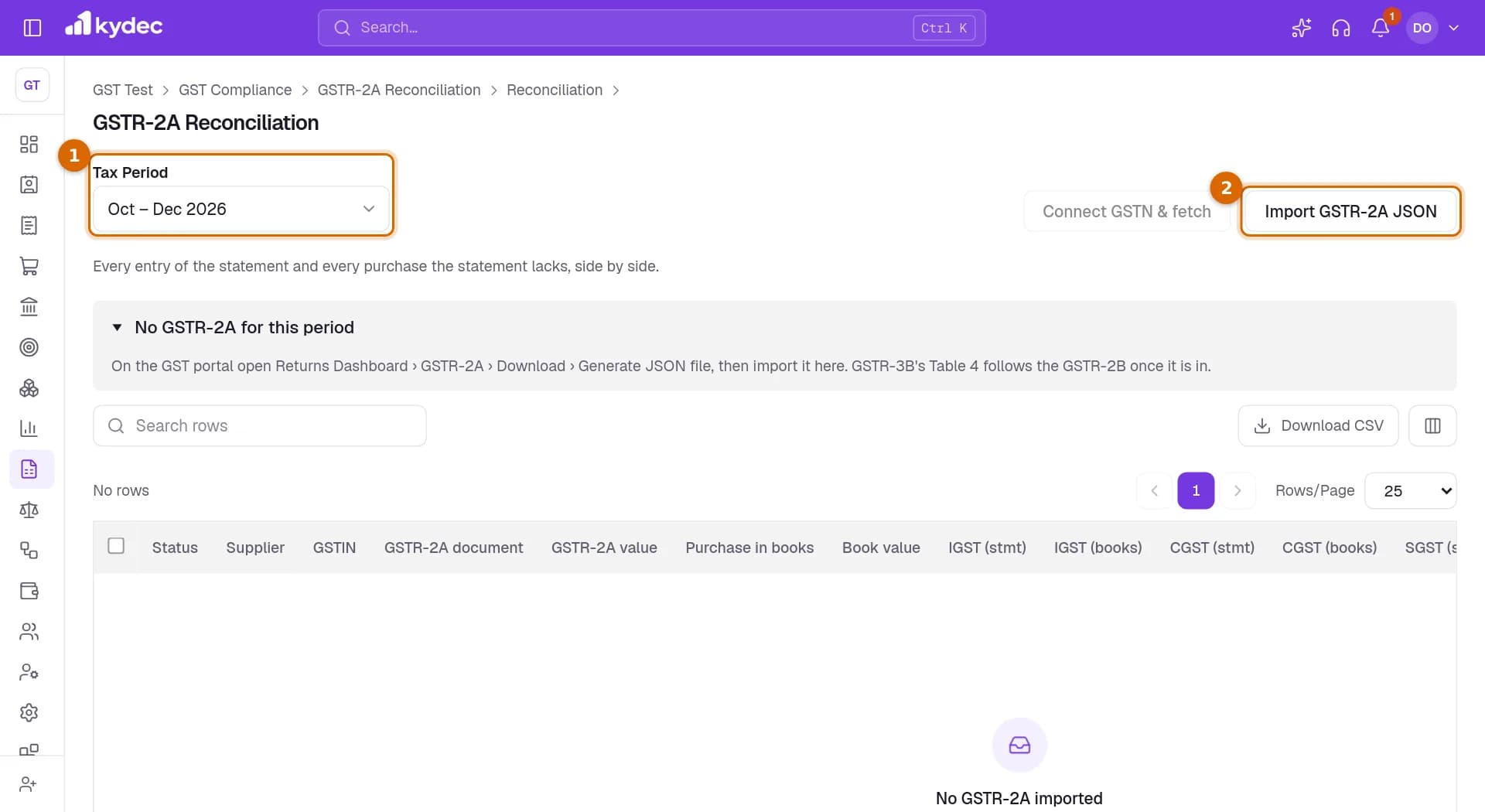This screenshot has width=1485, height=812.
Task: Sort by GSTIN column header
Action: coord(334,548)
